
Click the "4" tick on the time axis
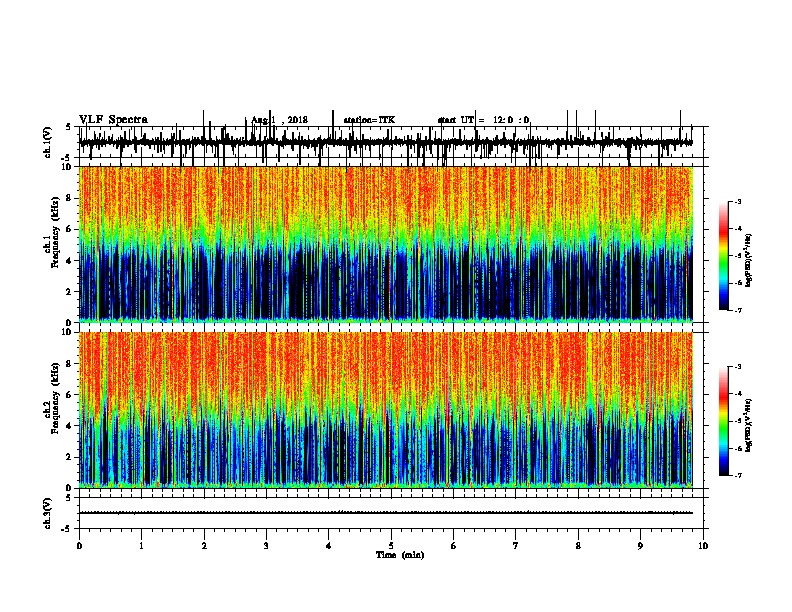pyautogui.click(x=329, y=546)
